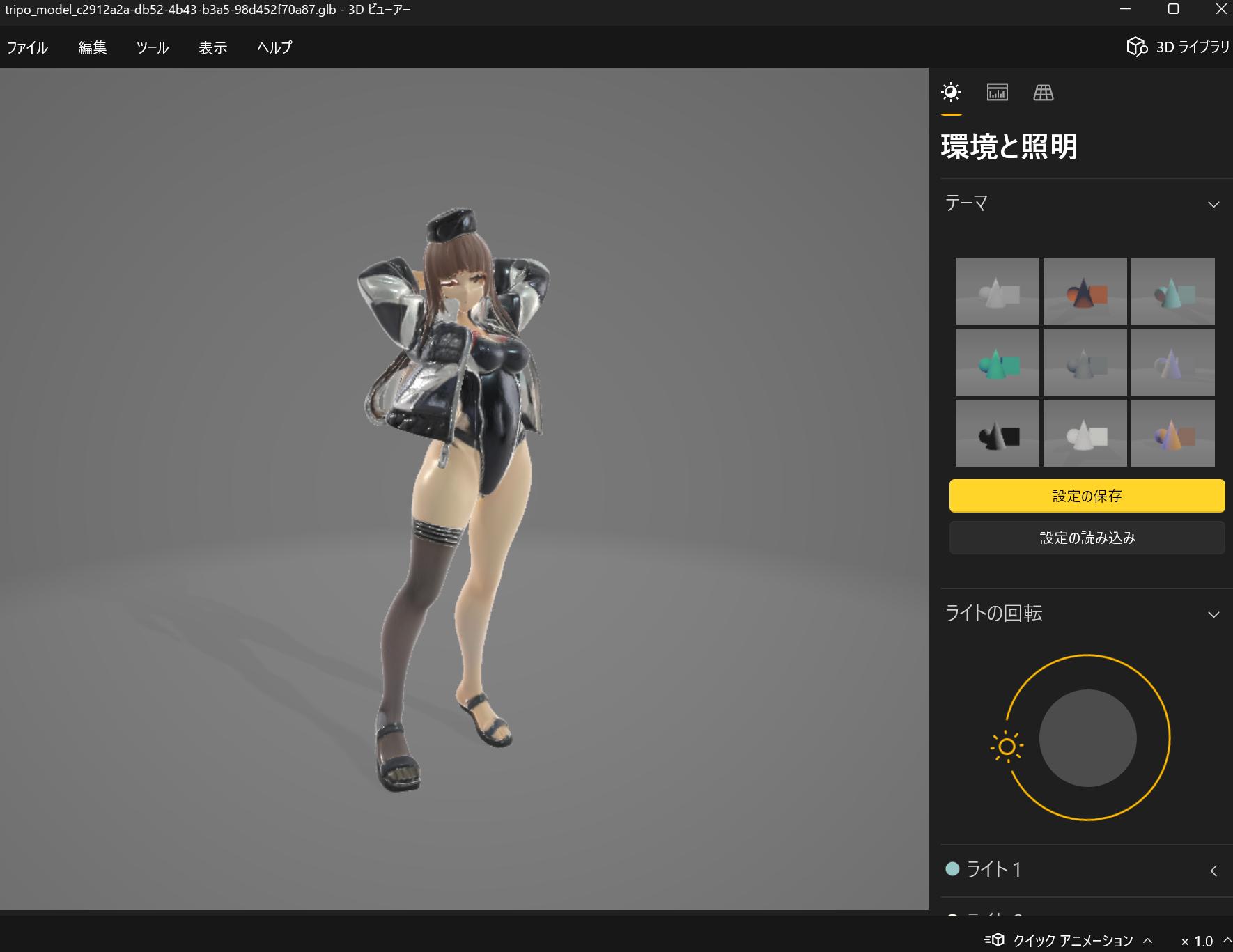This screenshot has height=952, width=1233.
Task: Pick the purple and orange theme thumbnail
Action: 1172,433
